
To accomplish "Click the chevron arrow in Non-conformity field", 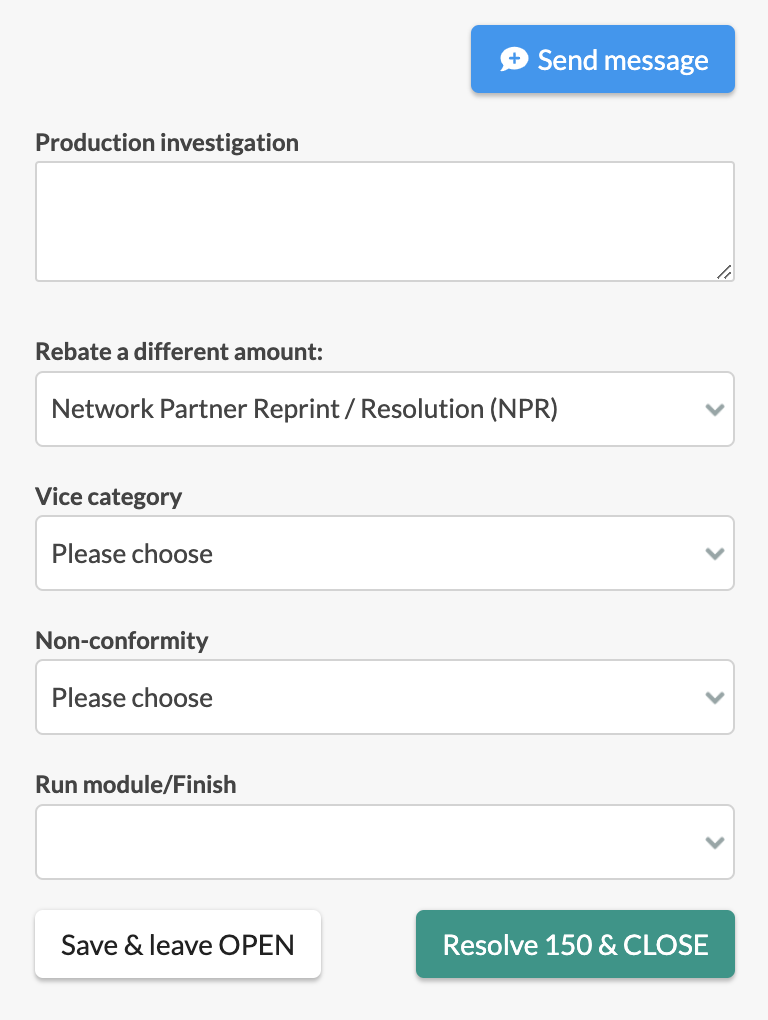I will 715,698.
